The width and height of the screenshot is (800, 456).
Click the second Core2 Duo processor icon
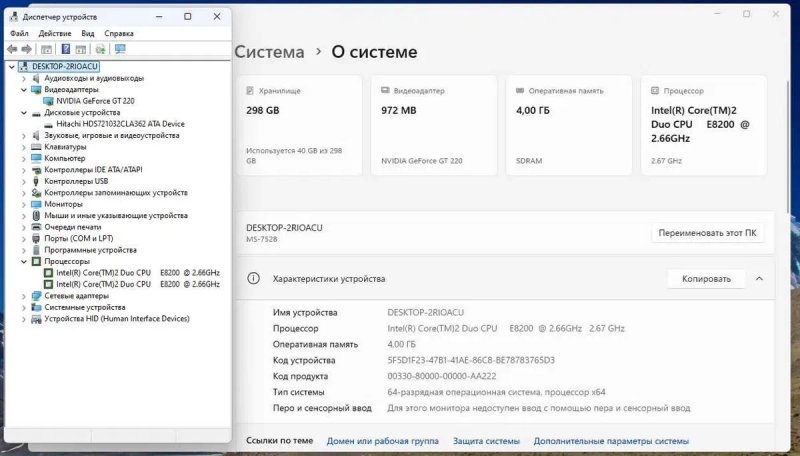click(48, 284)
